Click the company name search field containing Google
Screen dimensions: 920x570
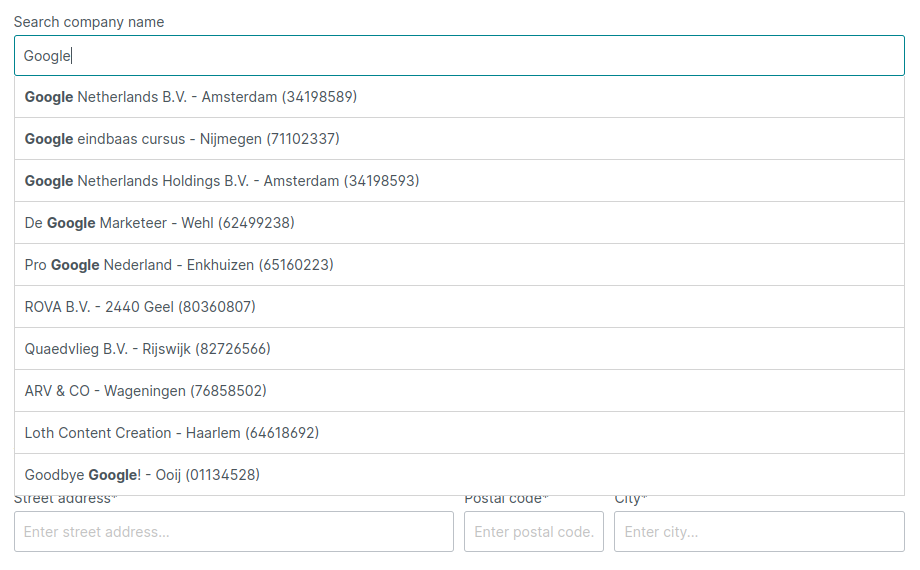459,56
